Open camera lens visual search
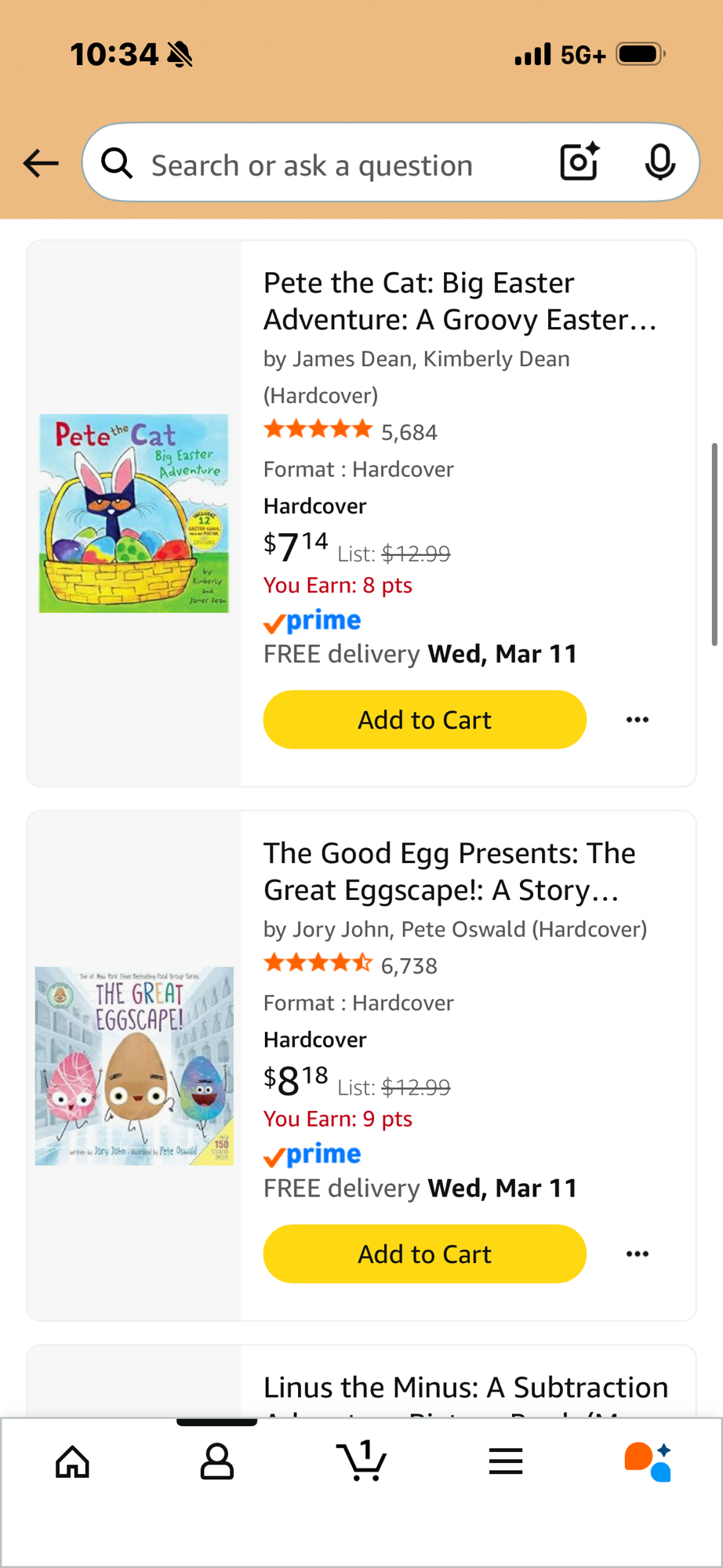 click(x=579, y=162)
